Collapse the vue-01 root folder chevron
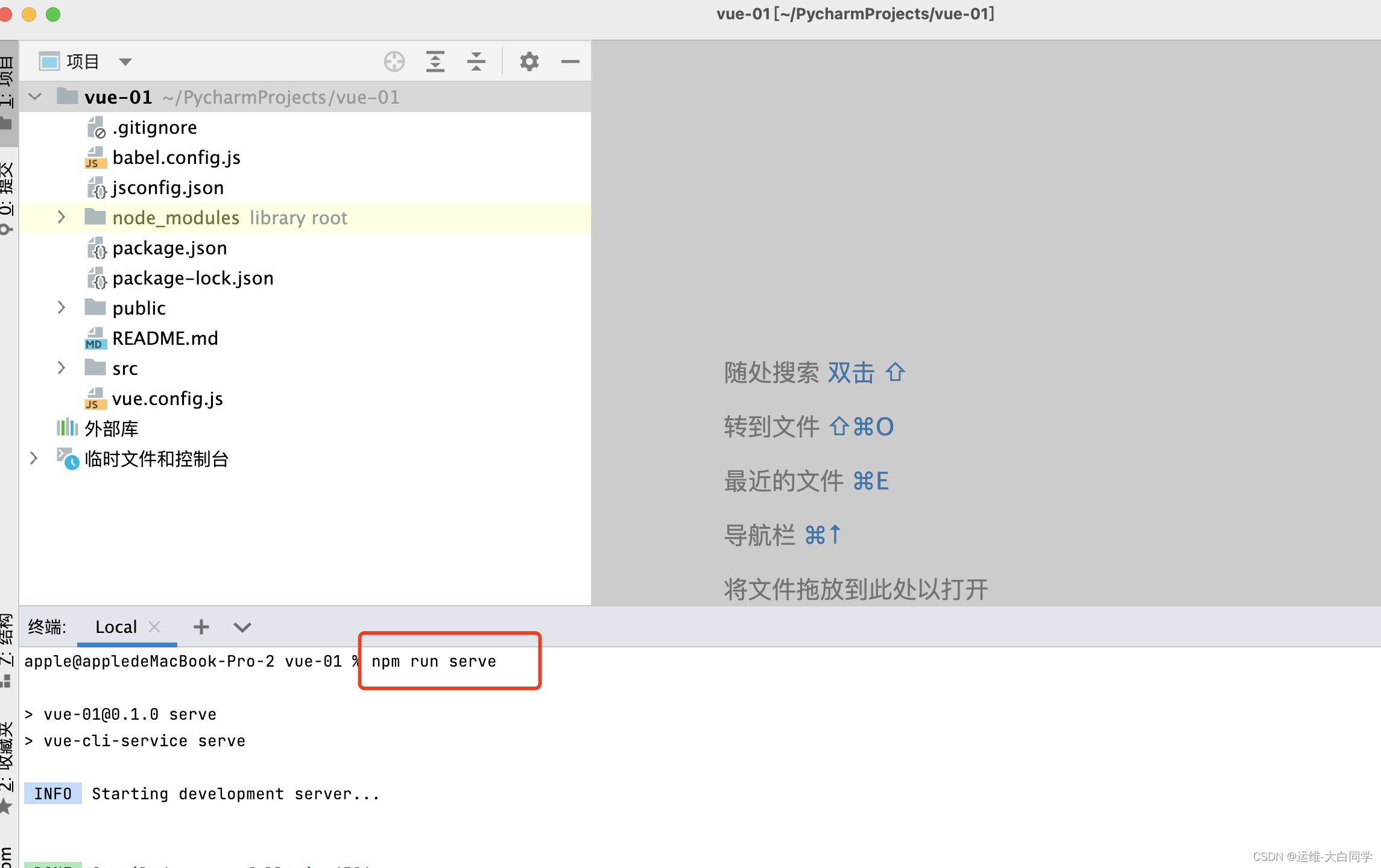Image resolution: width=1381 pixels, height=868 pixels. click(x=35, y=96)
